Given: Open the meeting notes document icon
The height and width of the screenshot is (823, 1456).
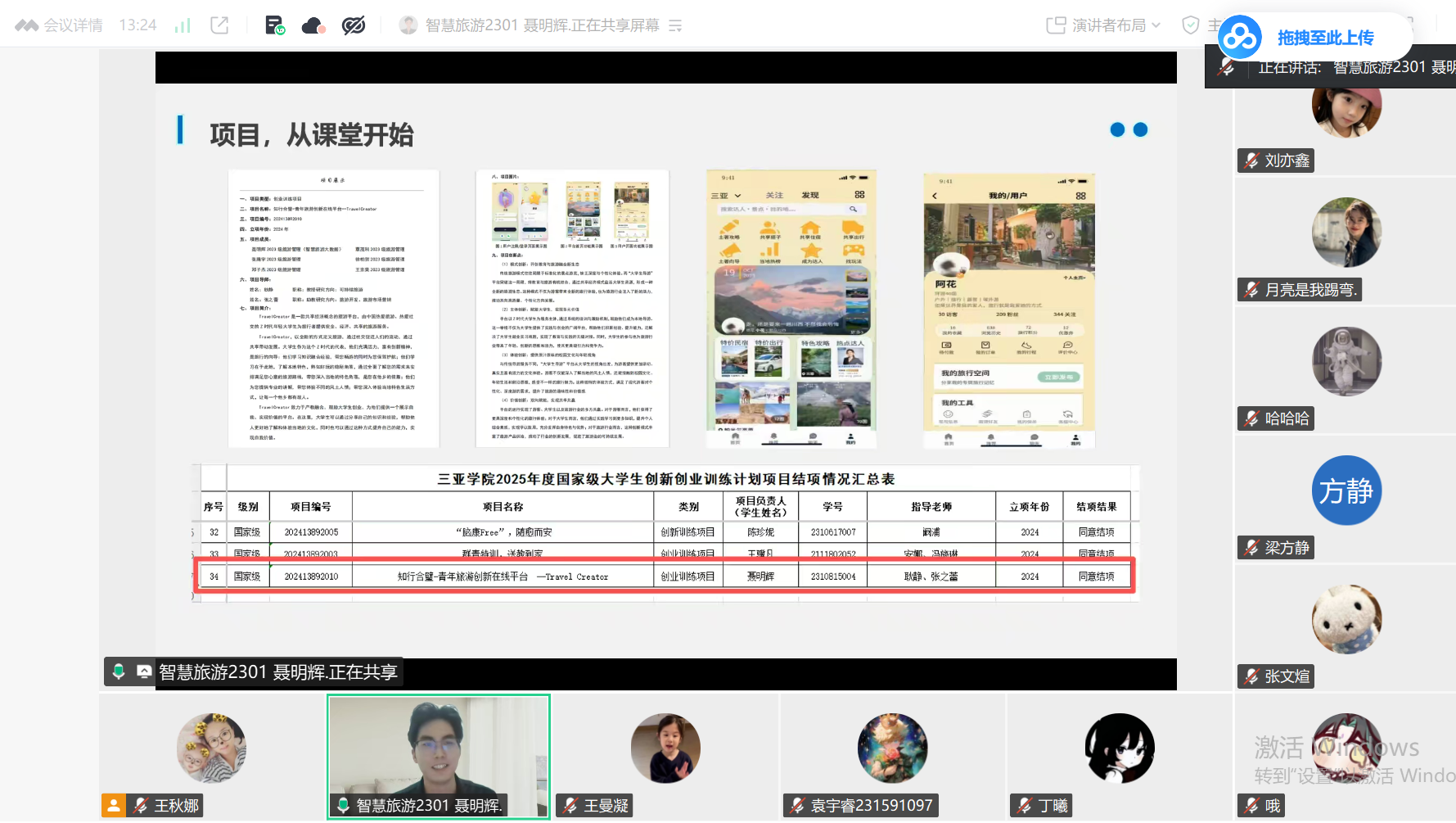Looking at the screenshot, I should (275, 25).
